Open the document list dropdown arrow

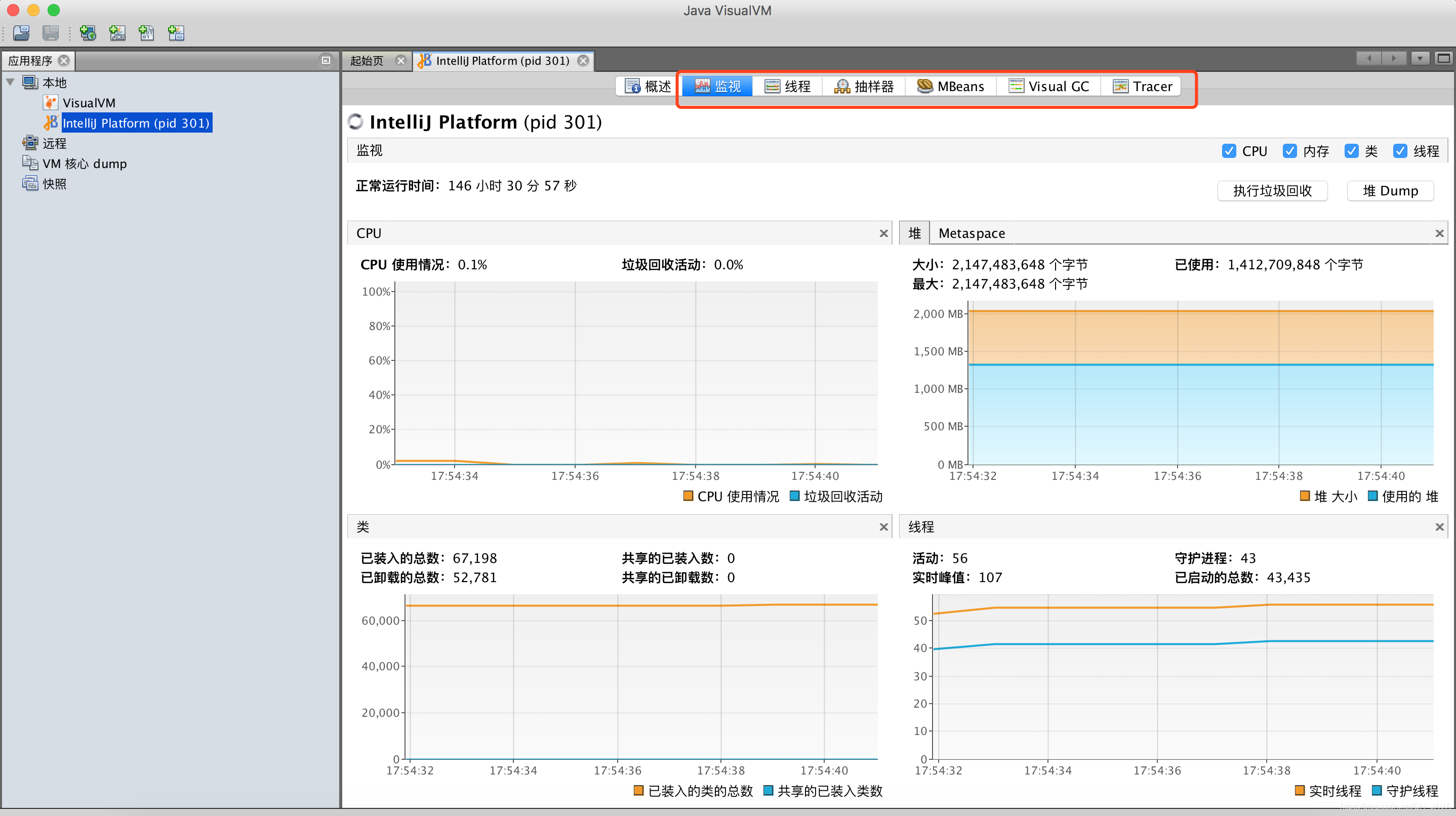click(1419, 58)
